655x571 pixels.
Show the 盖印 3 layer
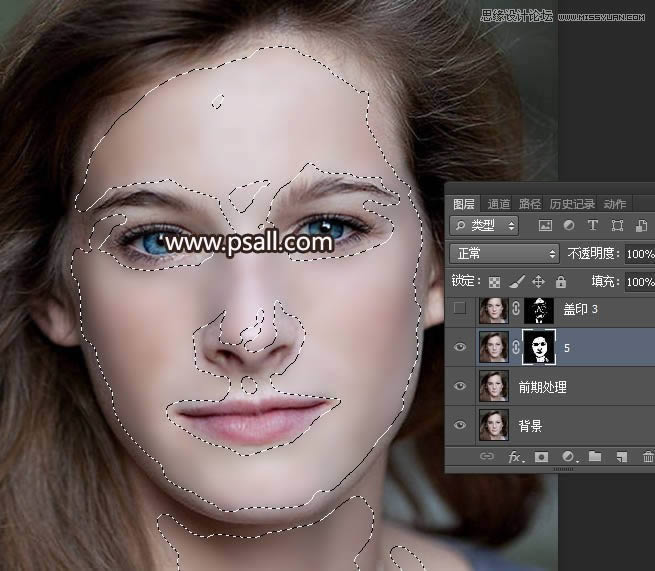pyautogui.click(x=460, y=309)
